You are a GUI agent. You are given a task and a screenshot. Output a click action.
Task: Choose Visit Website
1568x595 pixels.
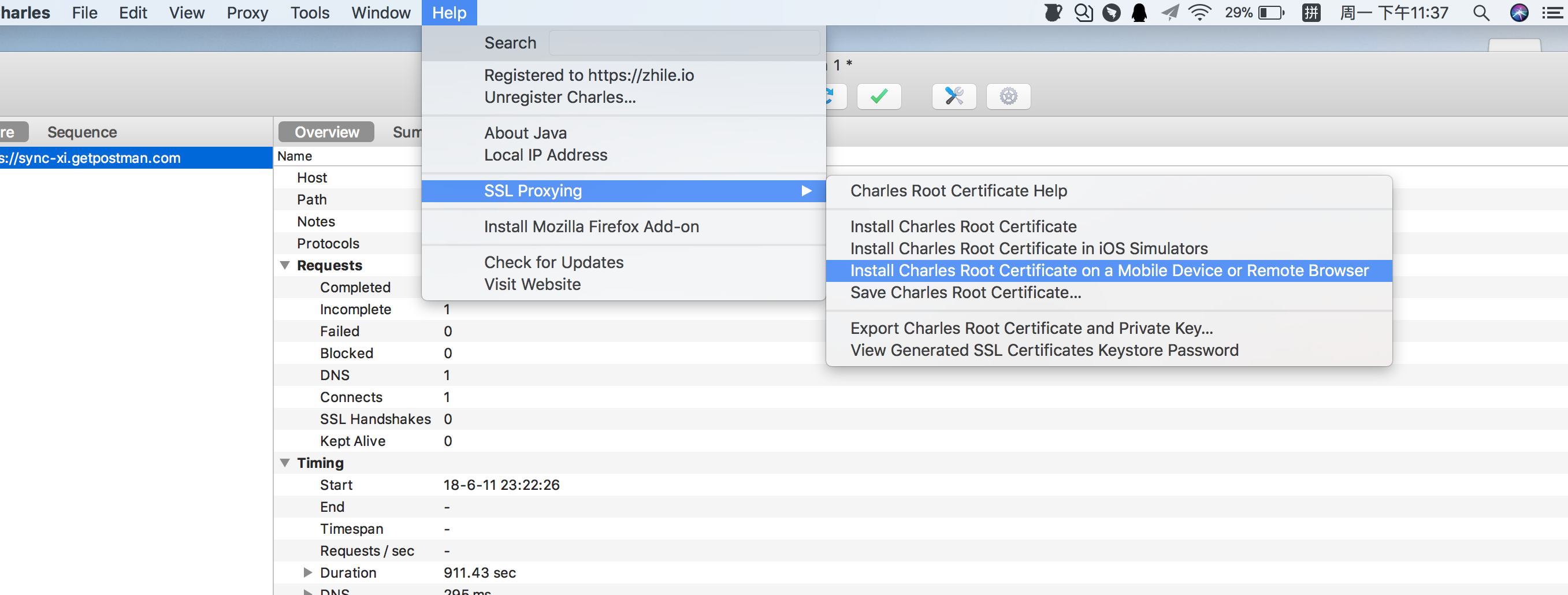click(623, 285)
